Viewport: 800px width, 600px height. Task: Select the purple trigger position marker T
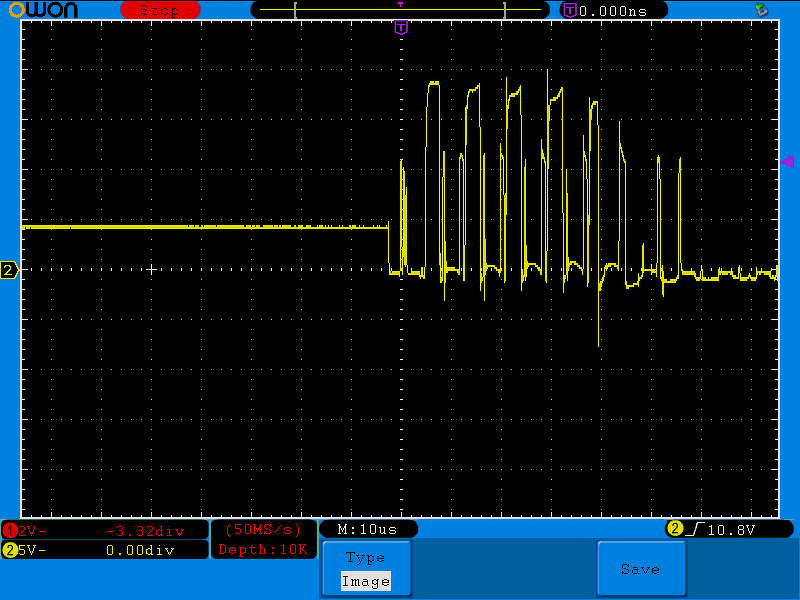coord(402,27)
